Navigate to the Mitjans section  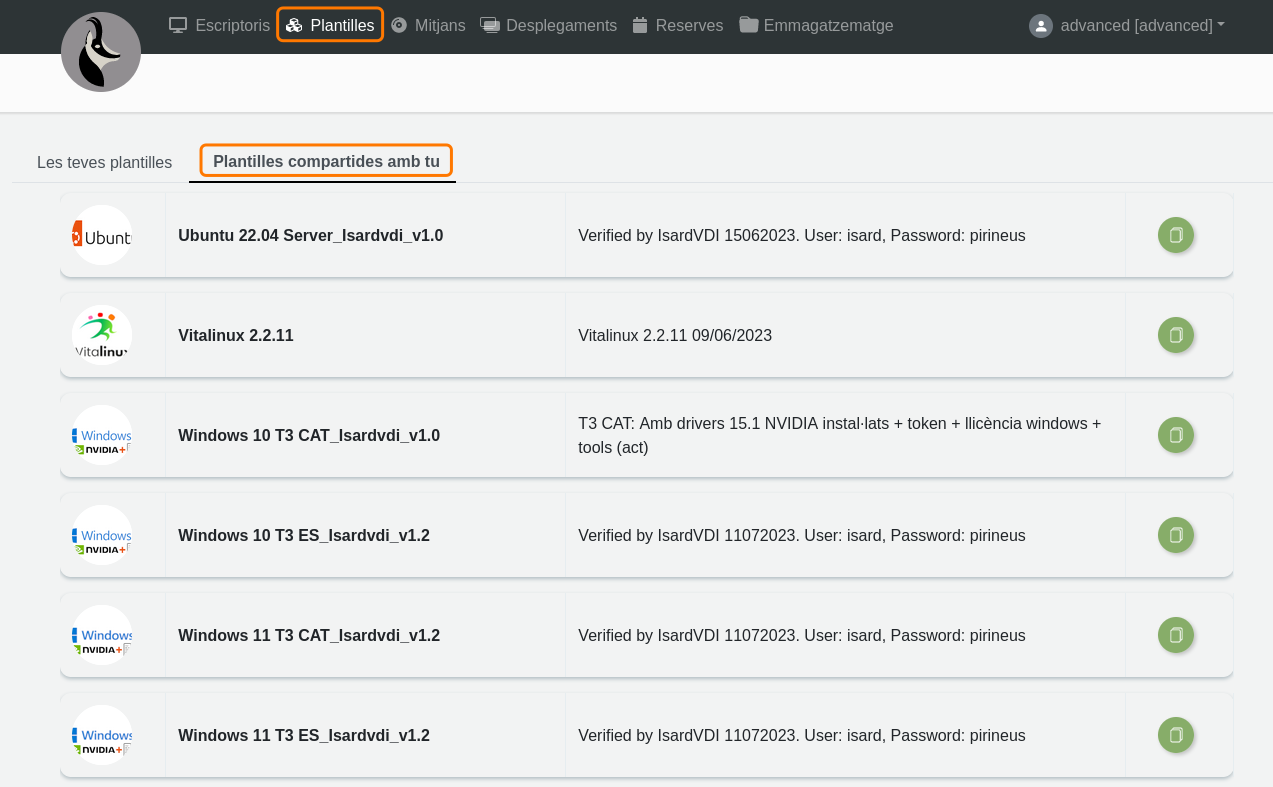pyautogui.click(x=428, y=25)
